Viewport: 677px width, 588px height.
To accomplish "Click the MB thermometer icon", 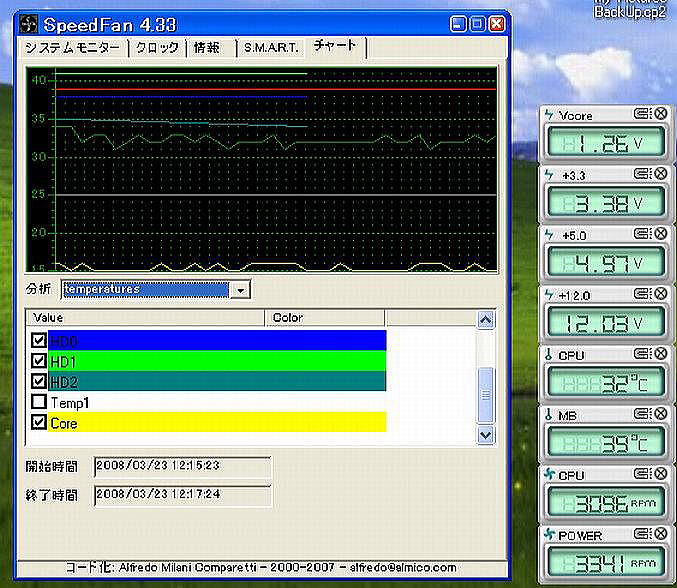I will point(548,415).
